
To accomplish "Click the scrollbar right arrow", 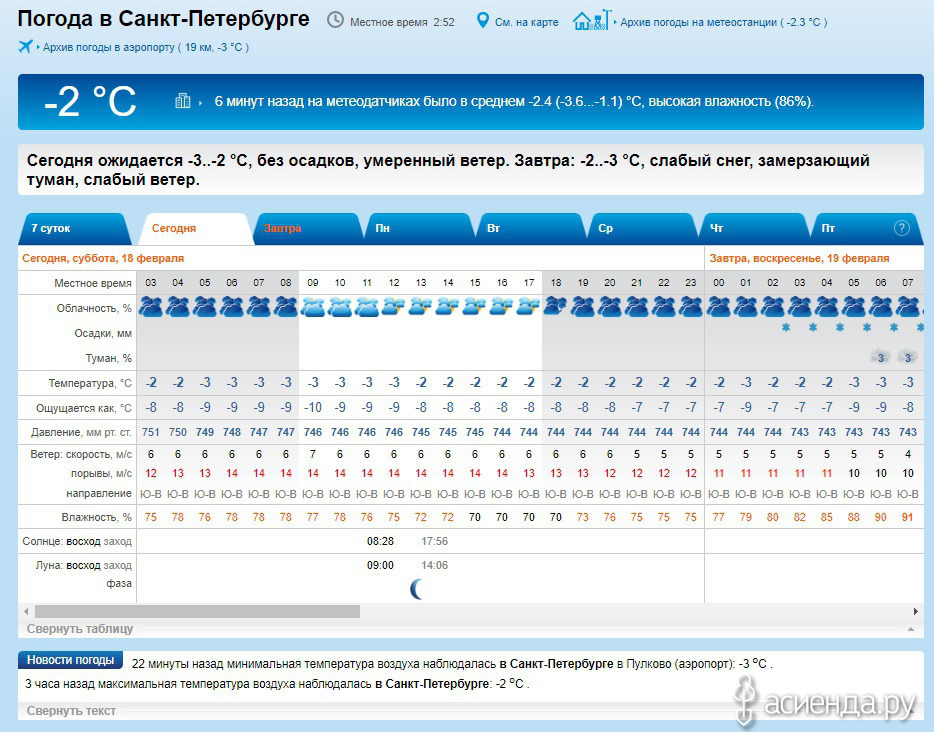I will [916, 612].
